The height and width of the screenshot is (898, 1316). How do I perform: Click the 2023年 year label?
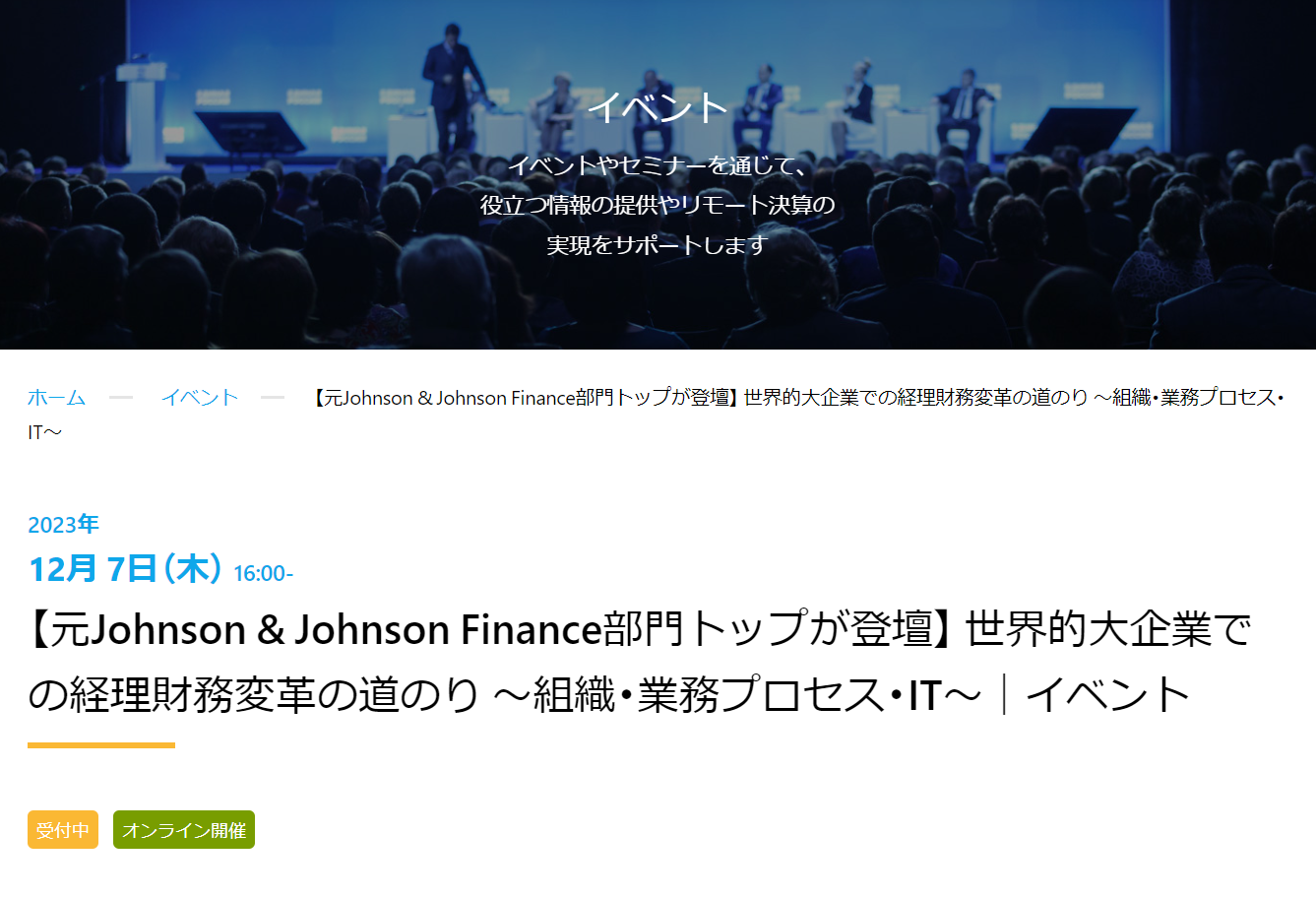click(x=63, y=524)
